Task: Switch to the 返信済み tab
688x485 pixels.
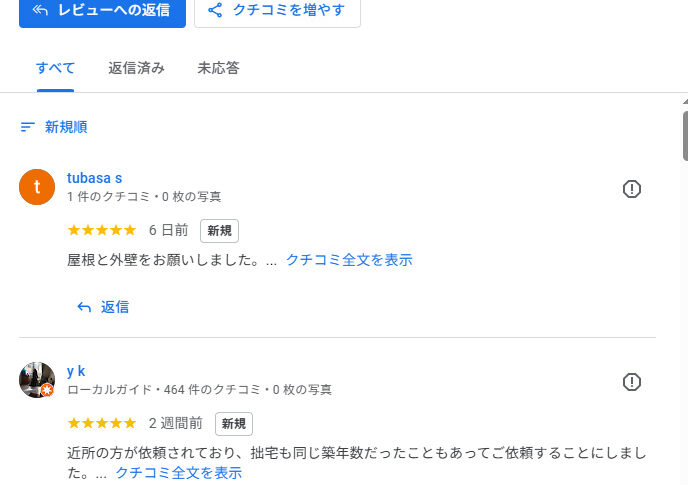Action: click(136, 68)
